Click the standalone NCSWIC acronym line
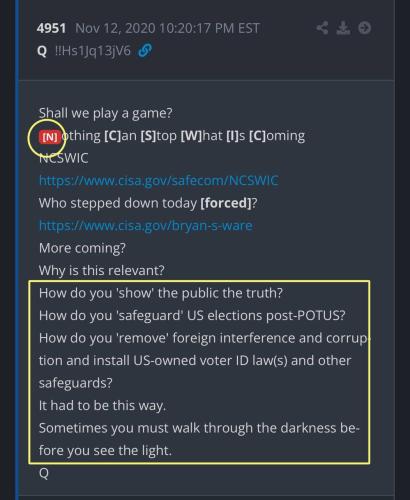Screen dimensions: 410x500 [x=64, y=158]
